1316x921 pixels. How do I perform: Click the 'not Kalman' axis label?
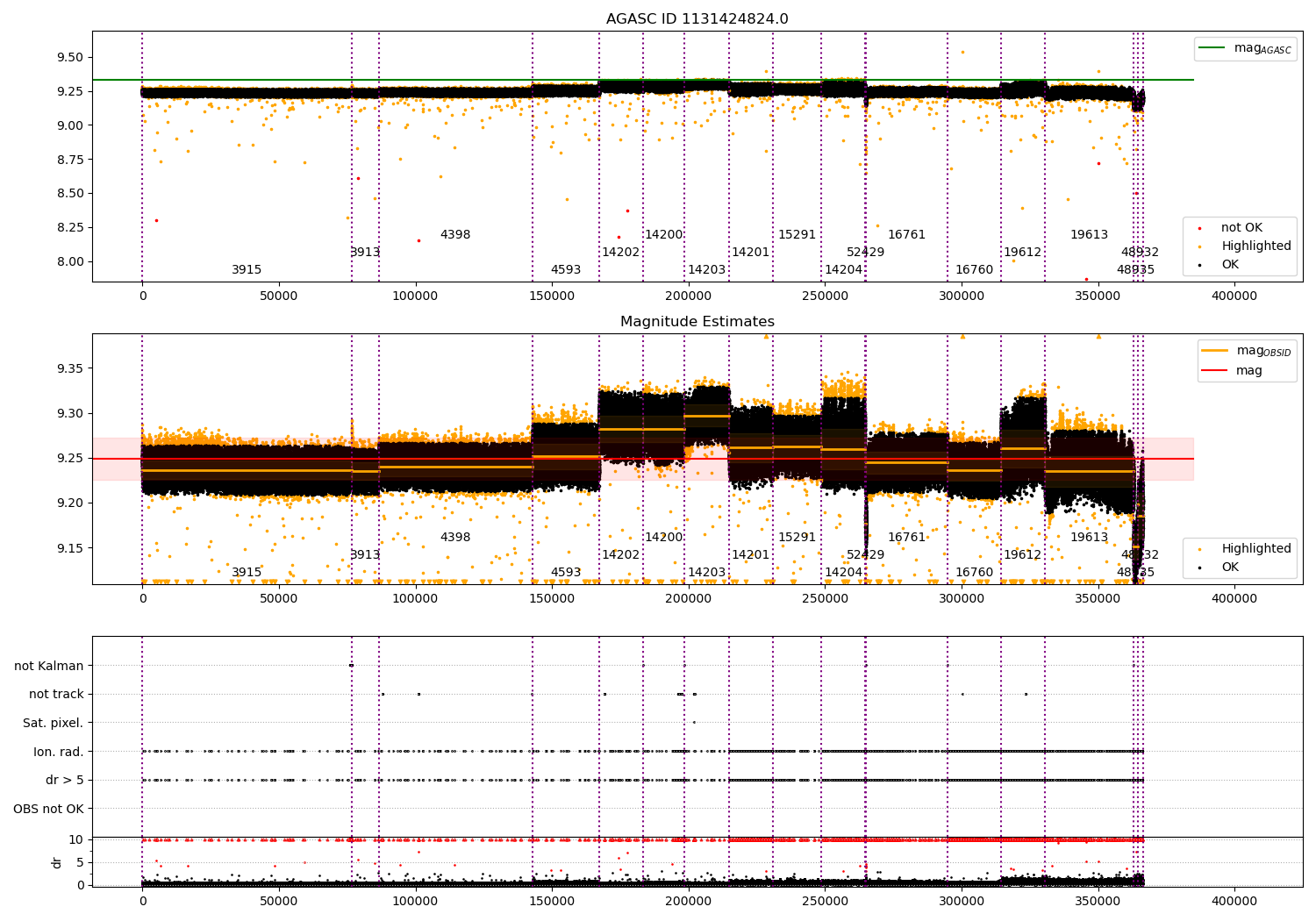point(49,666)
